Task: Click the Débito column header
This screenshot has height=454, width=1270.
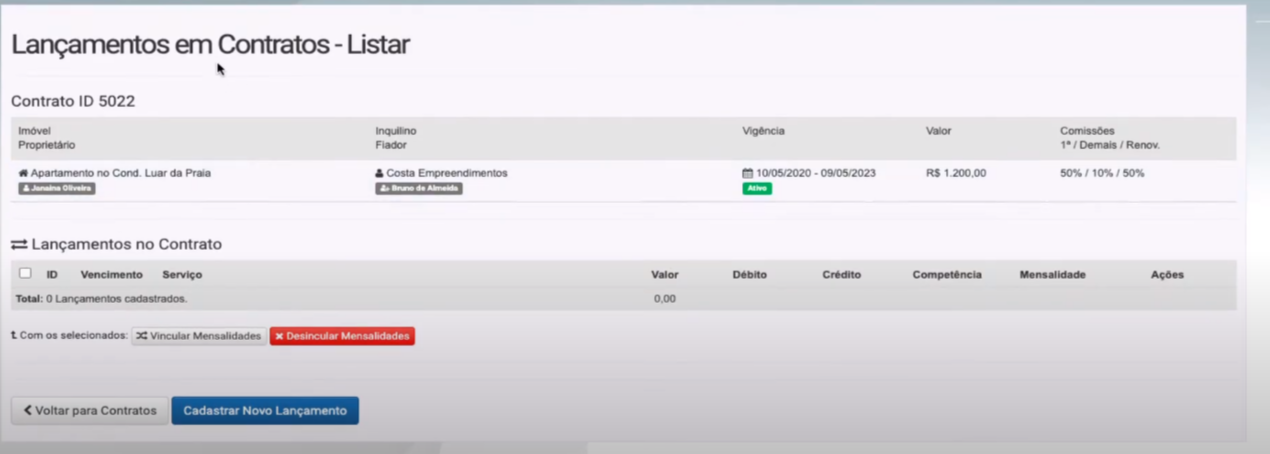Action: coord(749,274)
